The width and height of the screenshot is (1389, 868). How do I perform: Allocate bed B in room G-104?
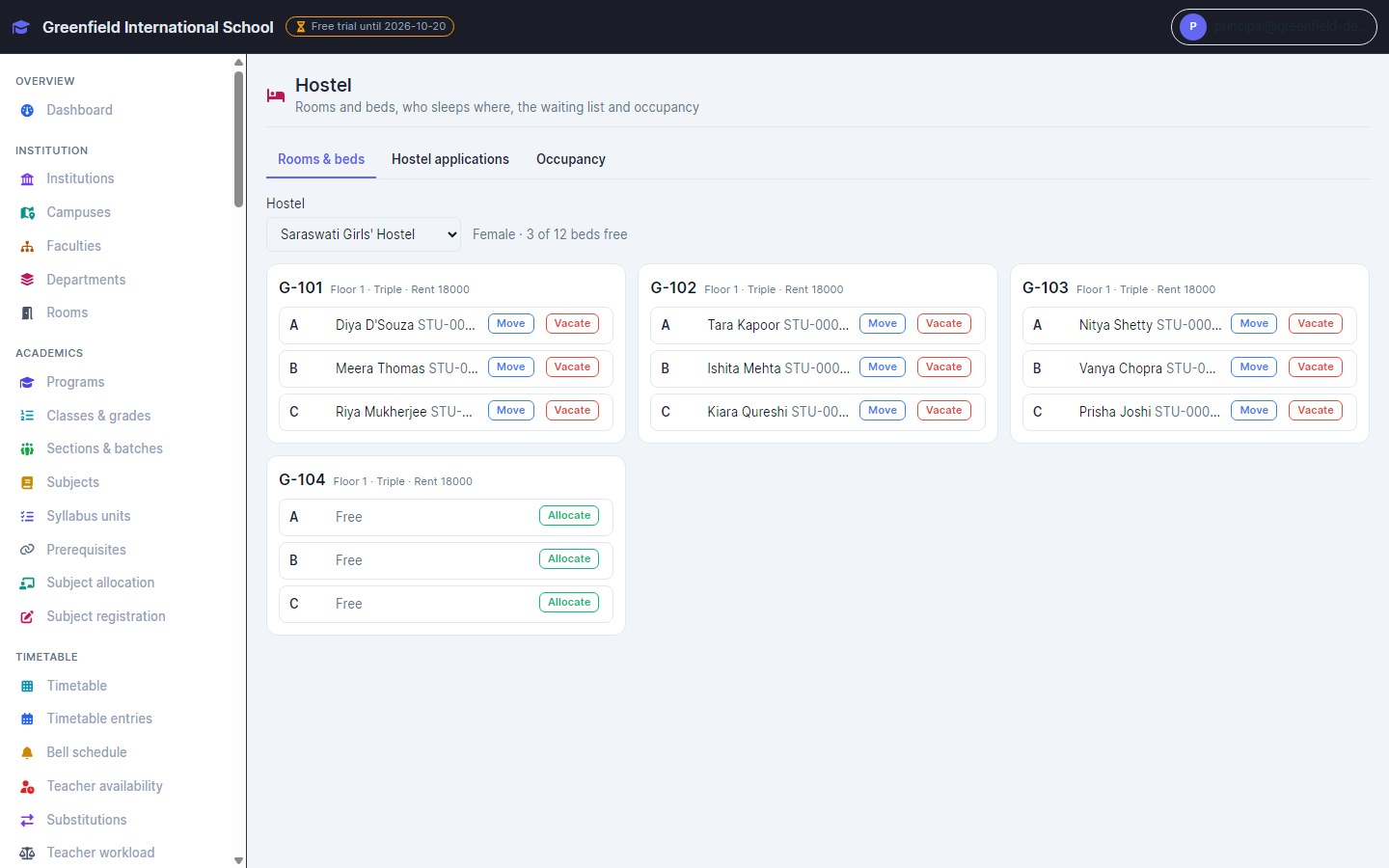tap(569, 559)
